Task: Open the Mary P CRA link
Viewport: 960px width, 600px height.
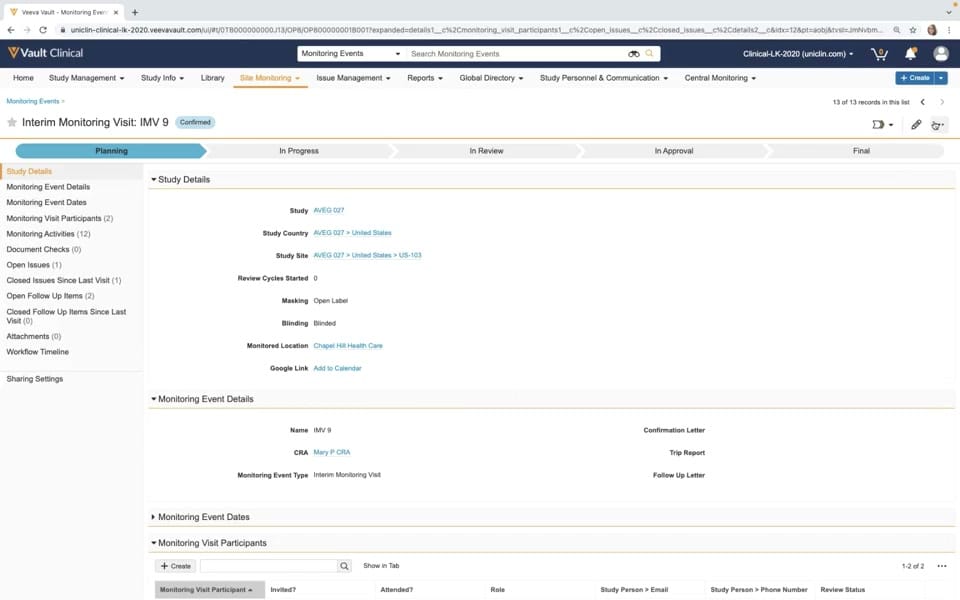Action: [x=332, y=452]
